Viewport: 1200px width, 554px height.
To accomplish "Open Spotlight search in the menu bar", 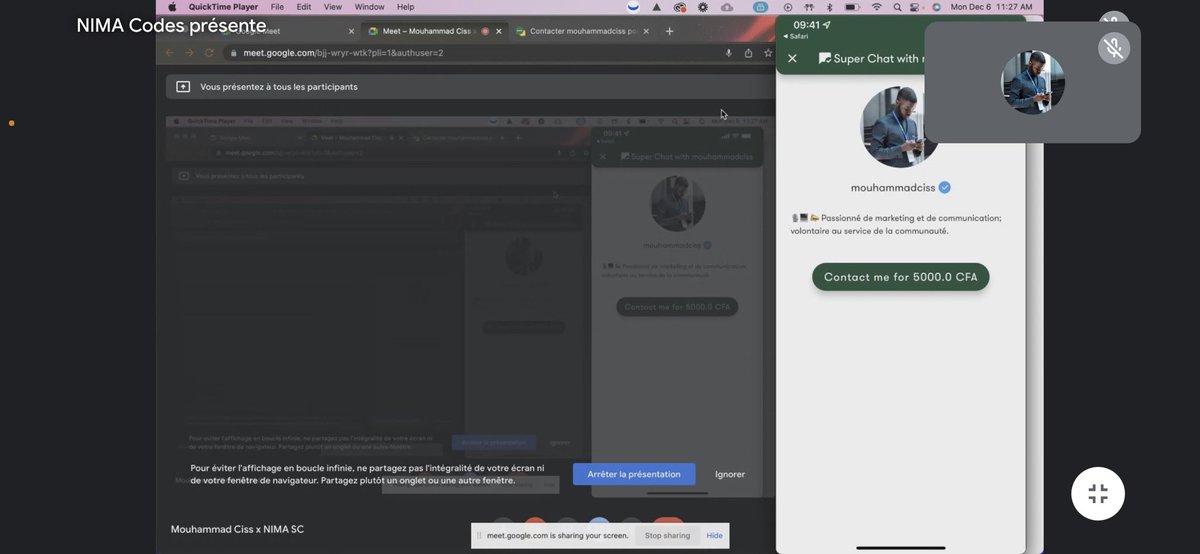I will coord(898,7).
